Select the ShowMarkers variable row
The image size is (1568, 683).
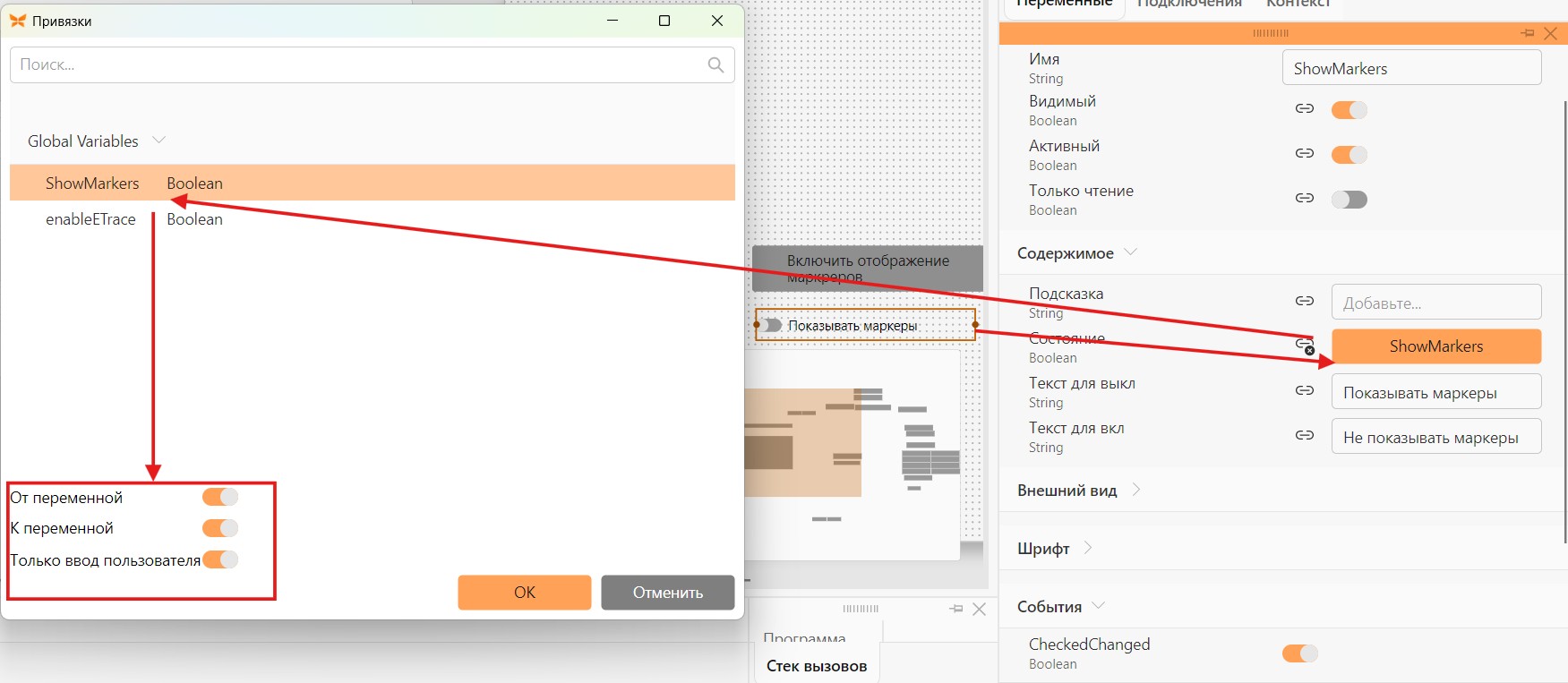pyautogui.click(x=373, y=183)
